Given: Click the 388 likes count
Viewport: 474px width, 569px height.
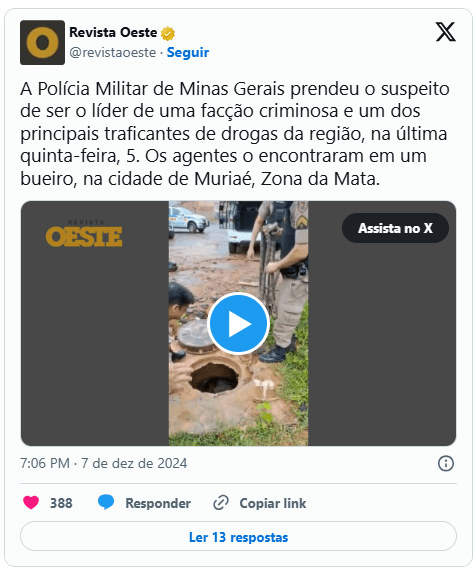Looking at the screenshot, I should pyautogui.click(x=61, y=503).
